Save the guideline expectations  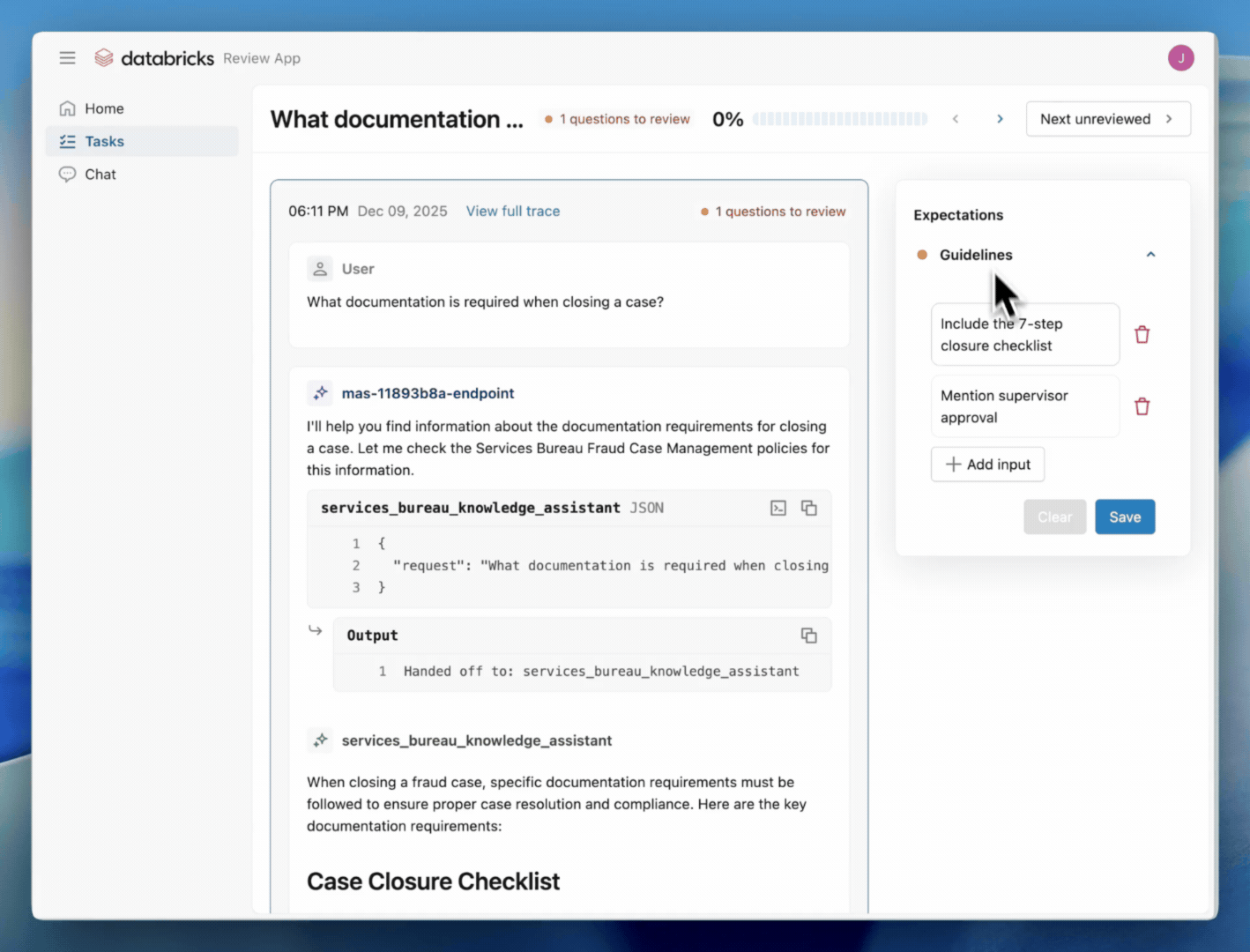1125,517
